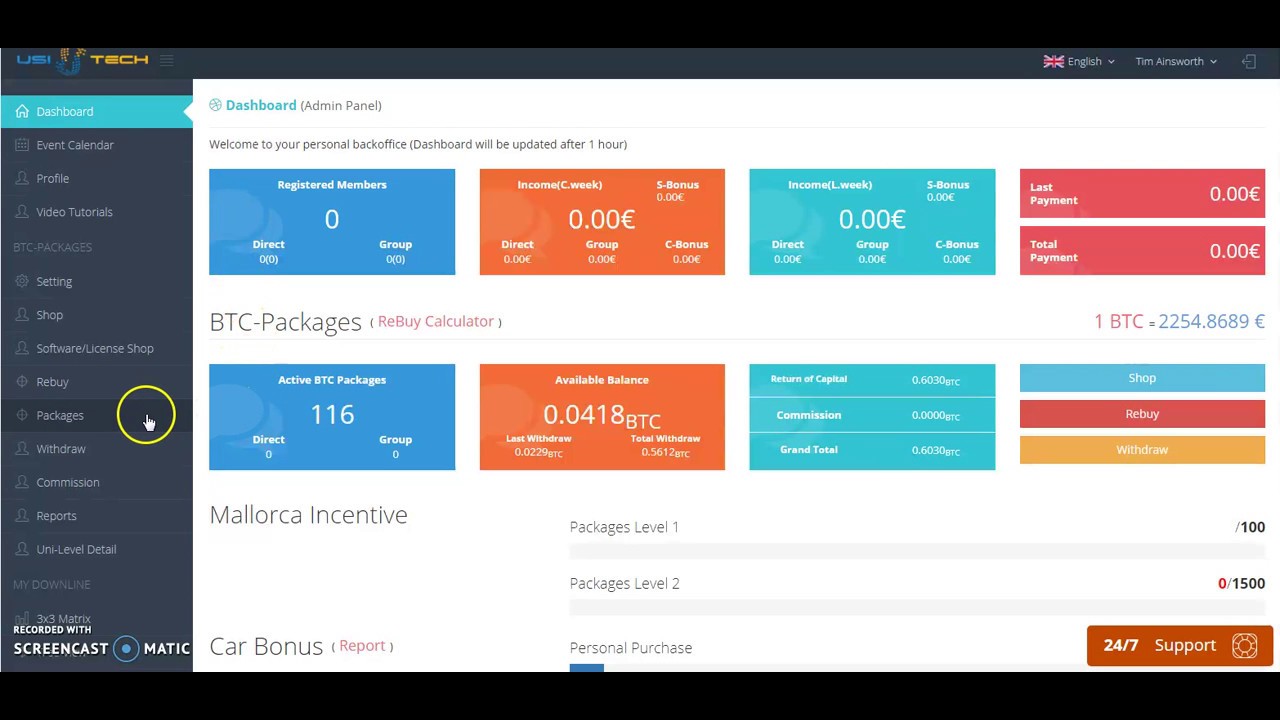
Task: Click the orange Withdraw button
Action: pos(1142,450)
